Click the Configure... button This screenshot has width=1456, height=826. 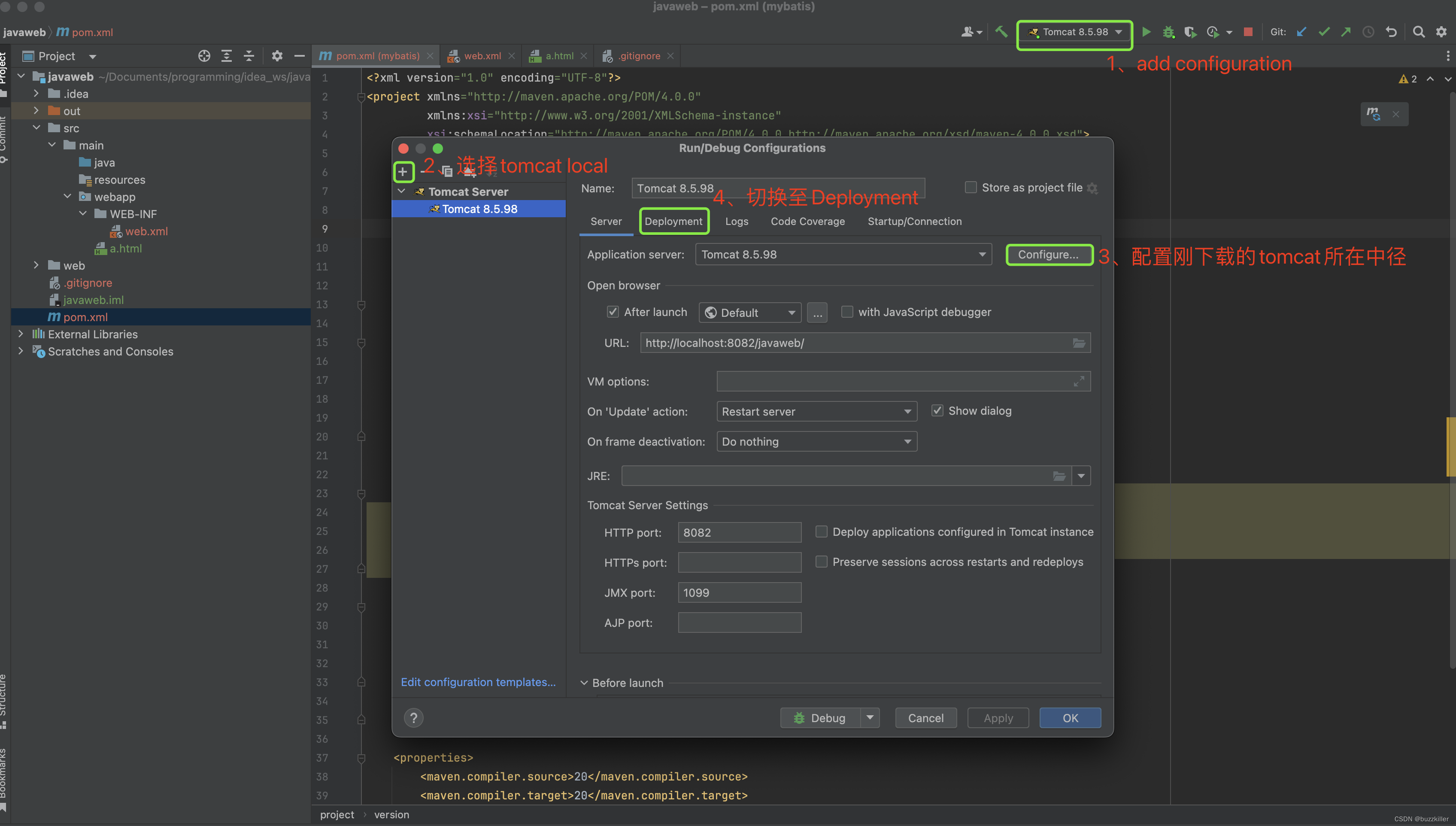coord(1048,254)
